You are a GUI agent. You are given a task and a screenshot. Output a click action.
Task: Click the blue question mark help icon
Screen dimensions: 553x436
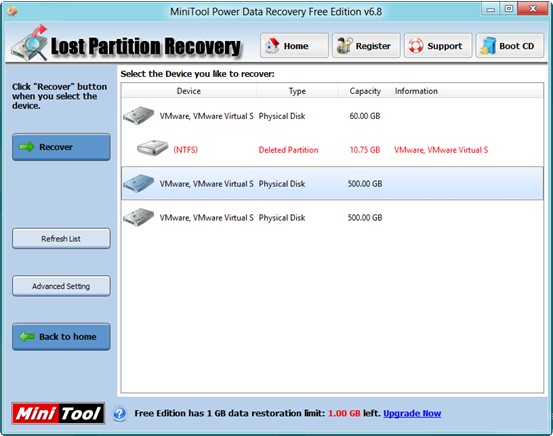pyautogui.click(x=120, y=413)
